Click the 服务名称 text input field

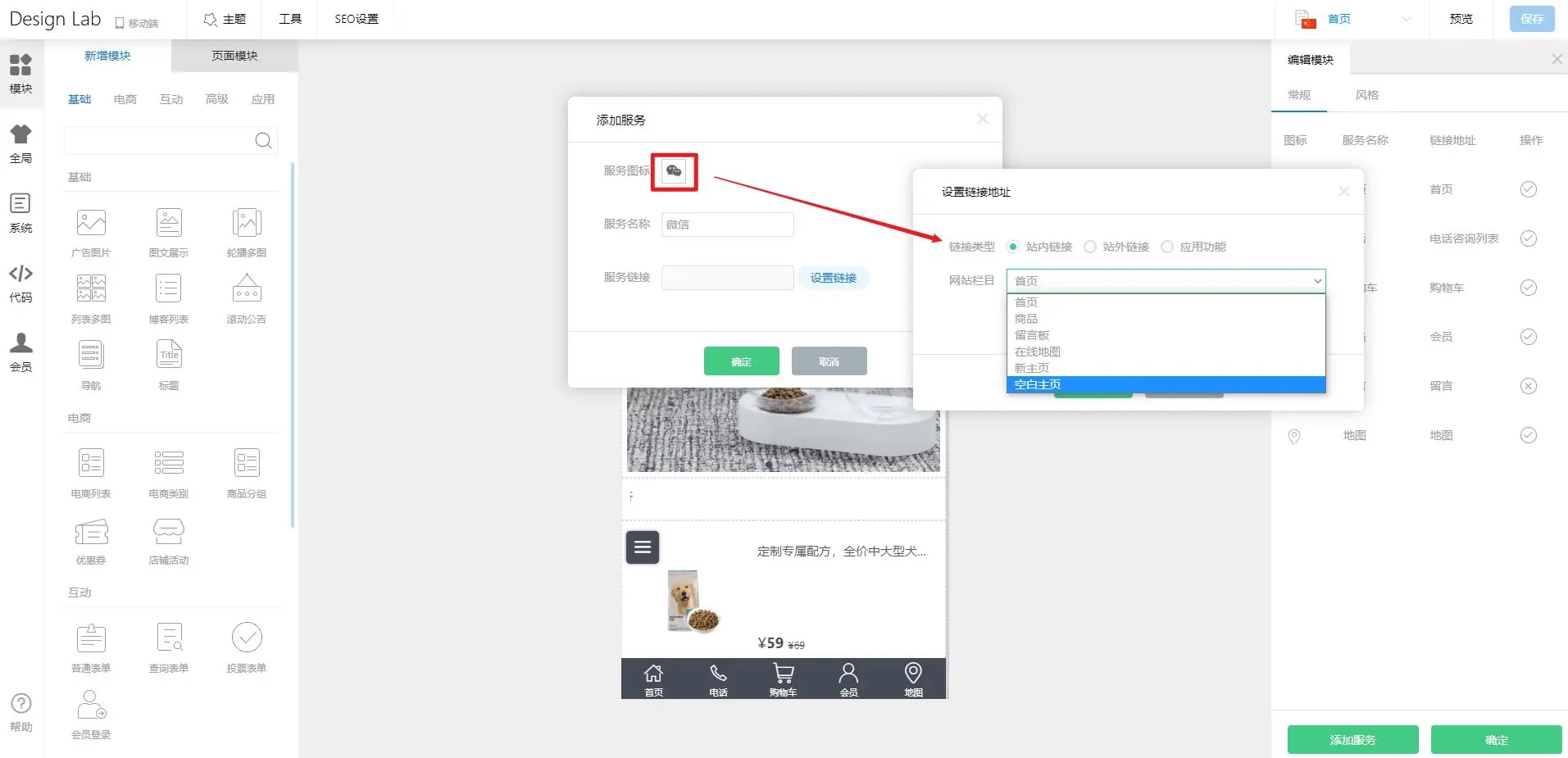pyautogui.click(x=727, y=225)
